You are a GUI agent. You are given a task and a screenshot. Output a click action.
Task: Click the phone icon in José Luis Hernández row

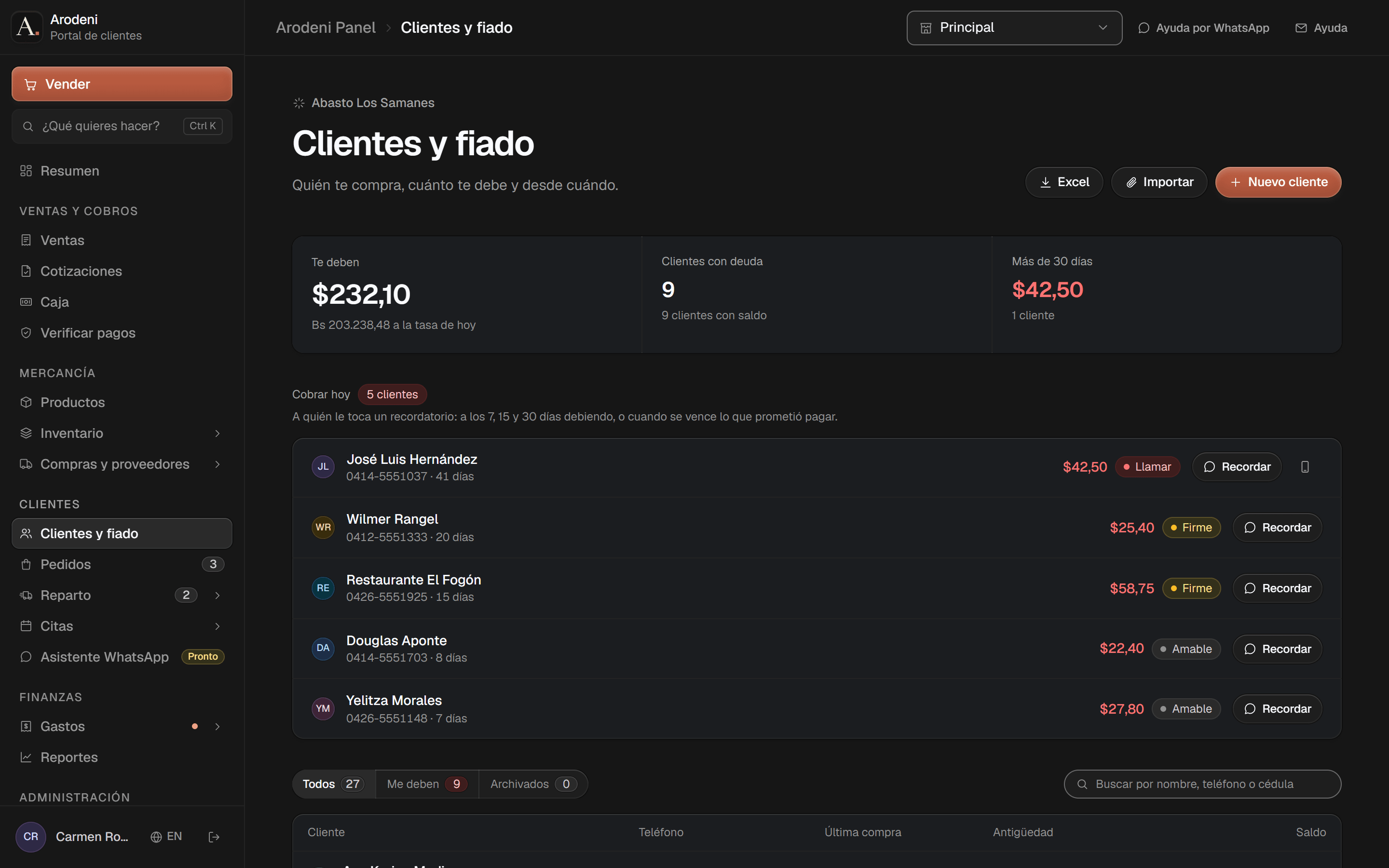pyautogui.click(x=1305, y=467)
